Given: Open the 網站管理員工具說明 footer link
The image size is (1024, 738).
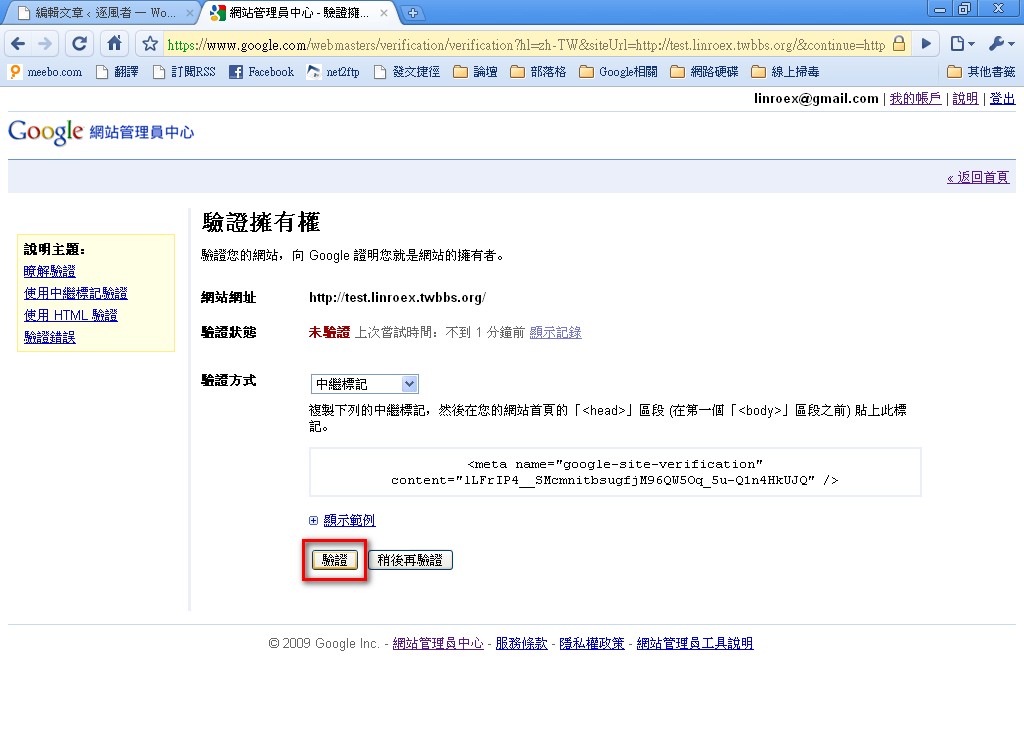Looking at the screenshot, I should 695,643.
